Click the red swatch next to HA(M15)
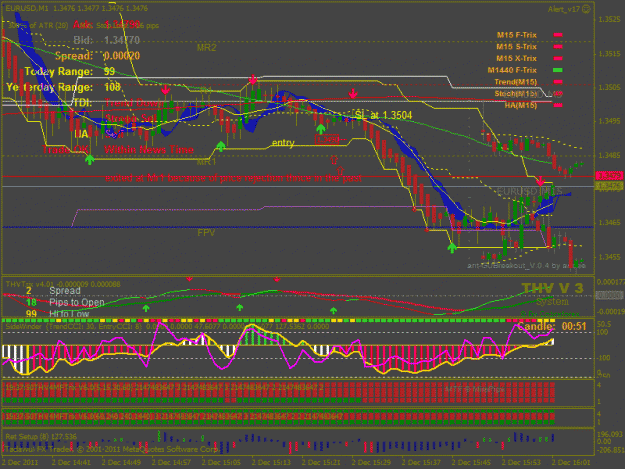Screen dimensions: 625x469 click(558, 105)
